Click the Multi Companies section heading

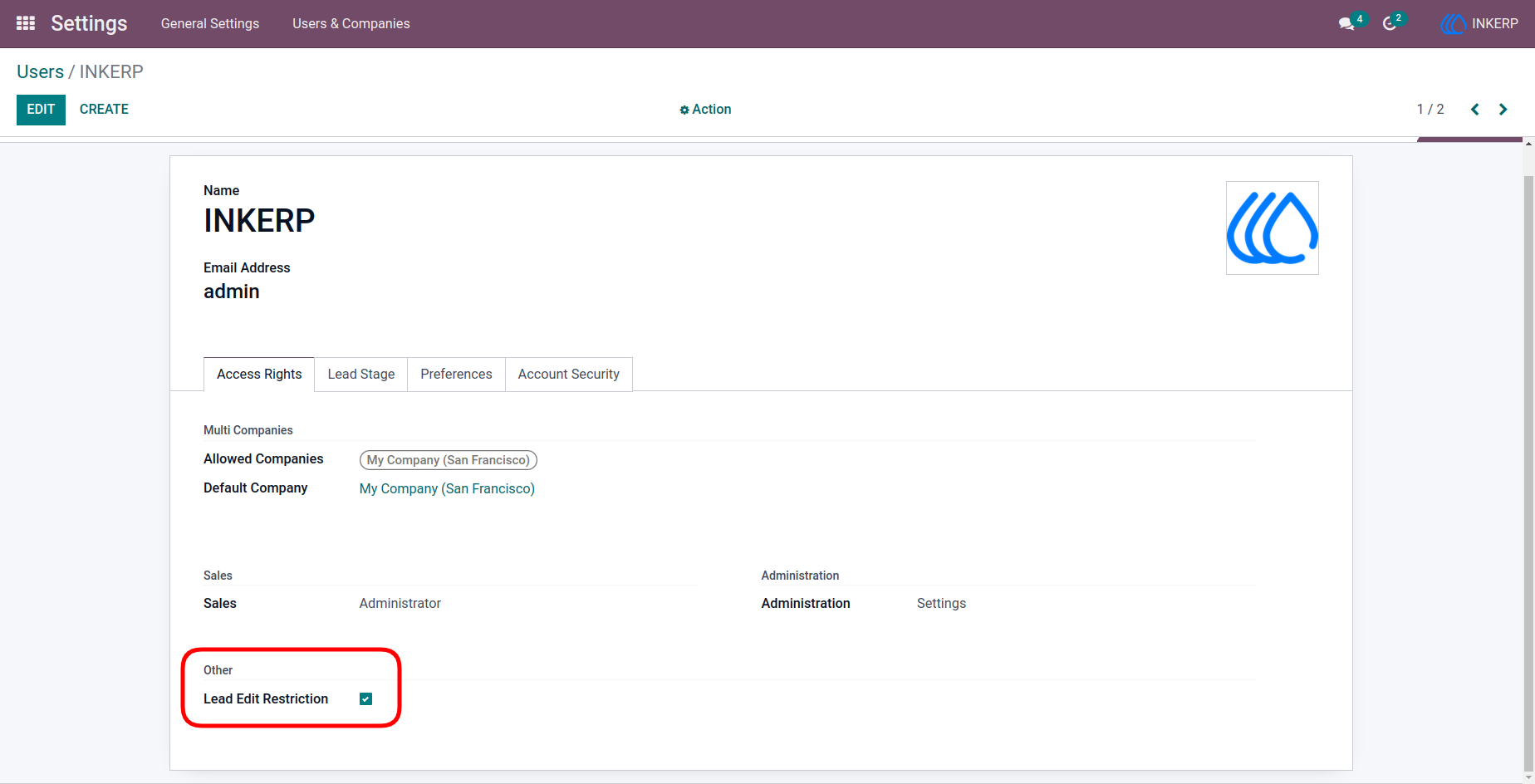[248, 430]
